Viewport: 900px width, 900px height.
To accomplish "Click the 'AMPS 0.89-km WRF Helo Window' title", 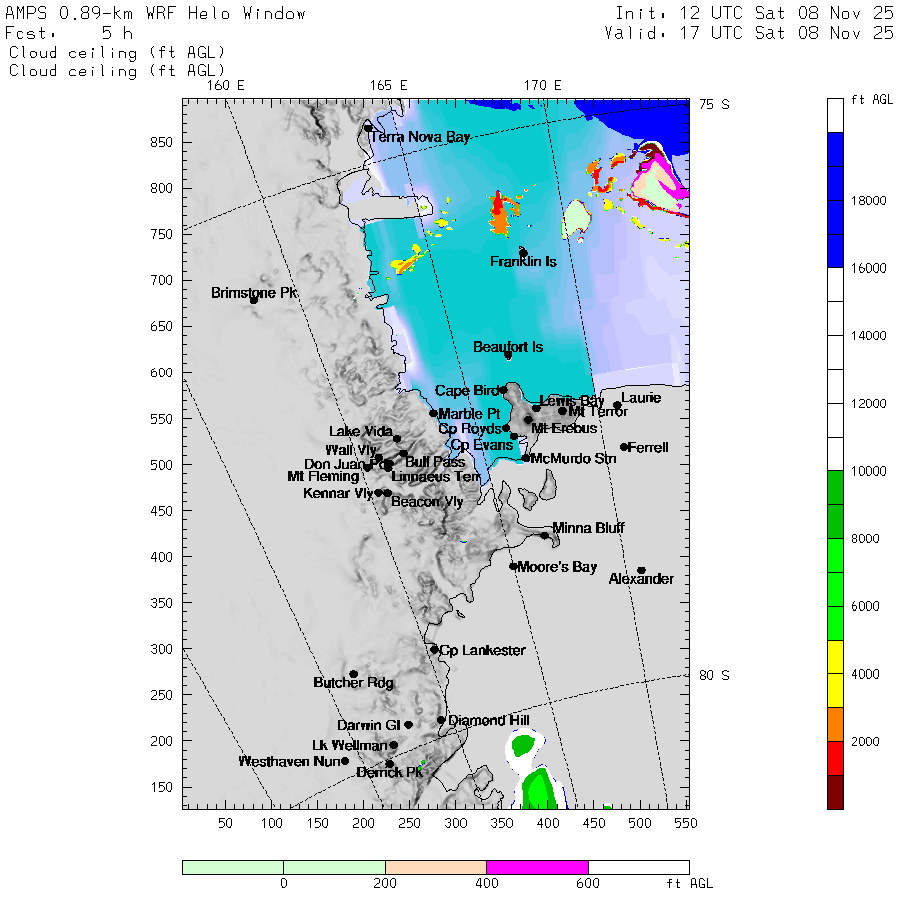I will (x=156, y=14).
